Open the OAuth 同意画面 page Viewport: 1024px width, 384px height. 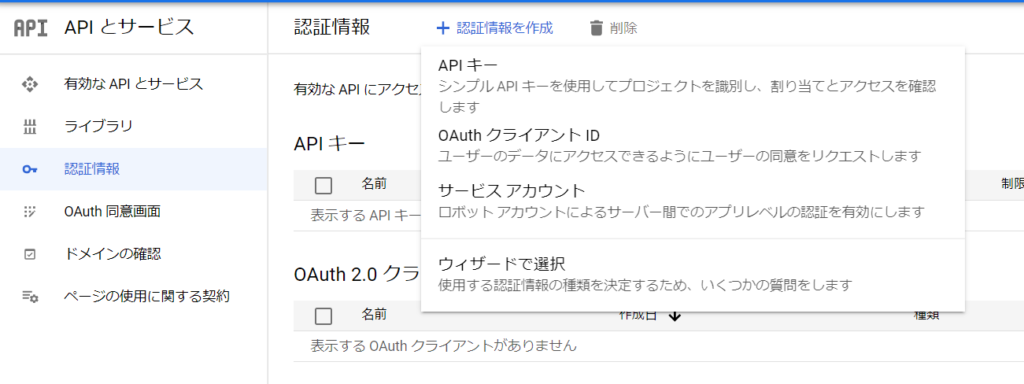(x=133, y=212)
